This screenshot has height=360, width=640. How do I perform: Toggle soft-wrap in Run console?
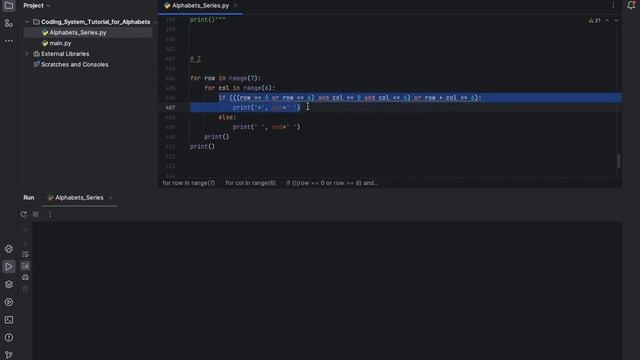(25, 254)
